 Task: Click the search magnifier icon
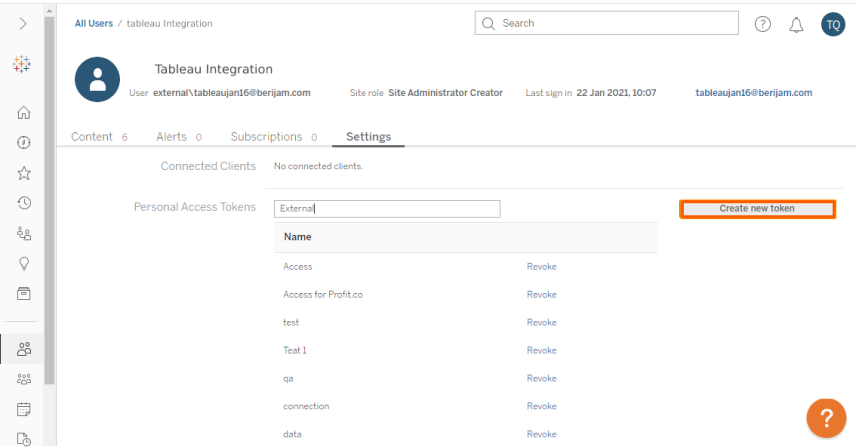click(x=489, y=23)
